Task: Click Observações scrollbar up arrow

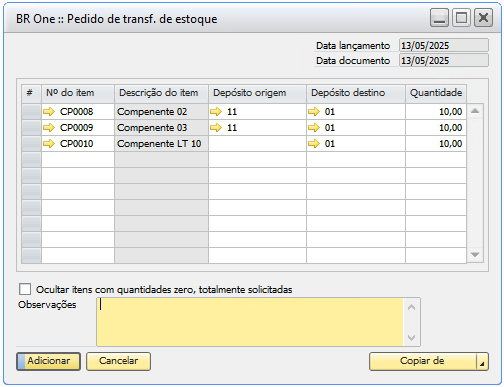Action: point(412,307)
